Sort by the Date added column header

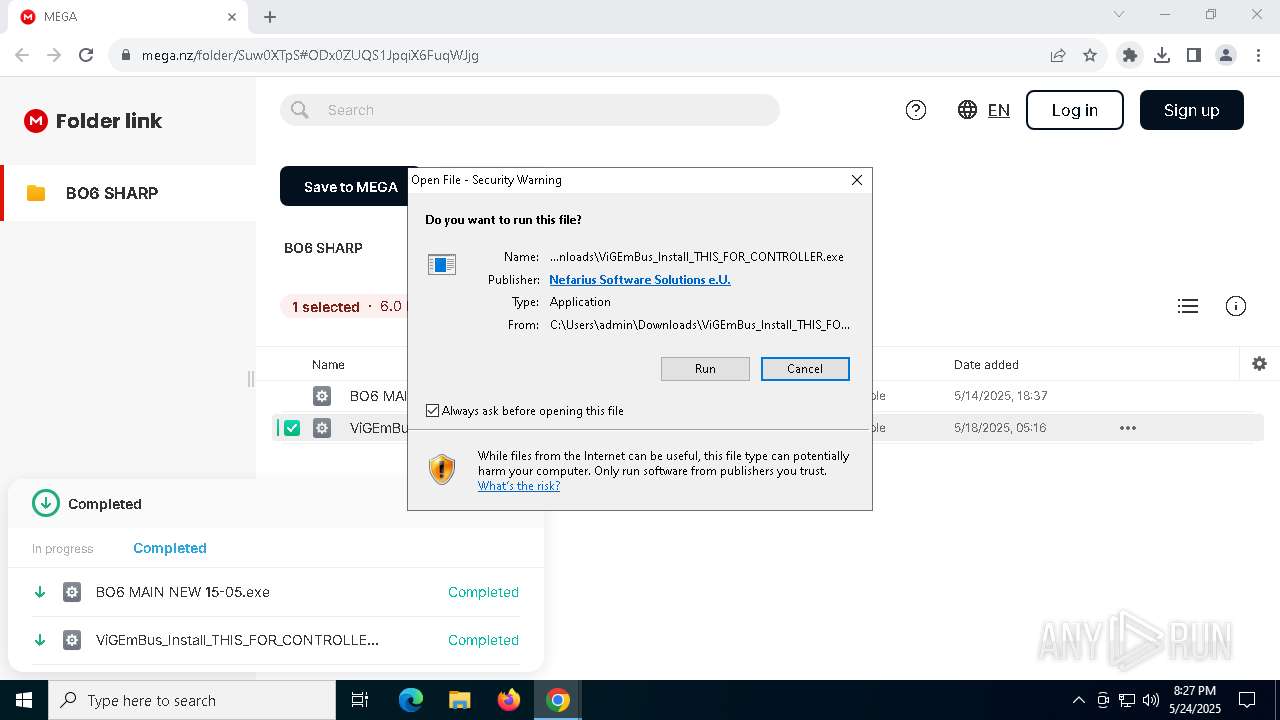click(x=986, y=365)
